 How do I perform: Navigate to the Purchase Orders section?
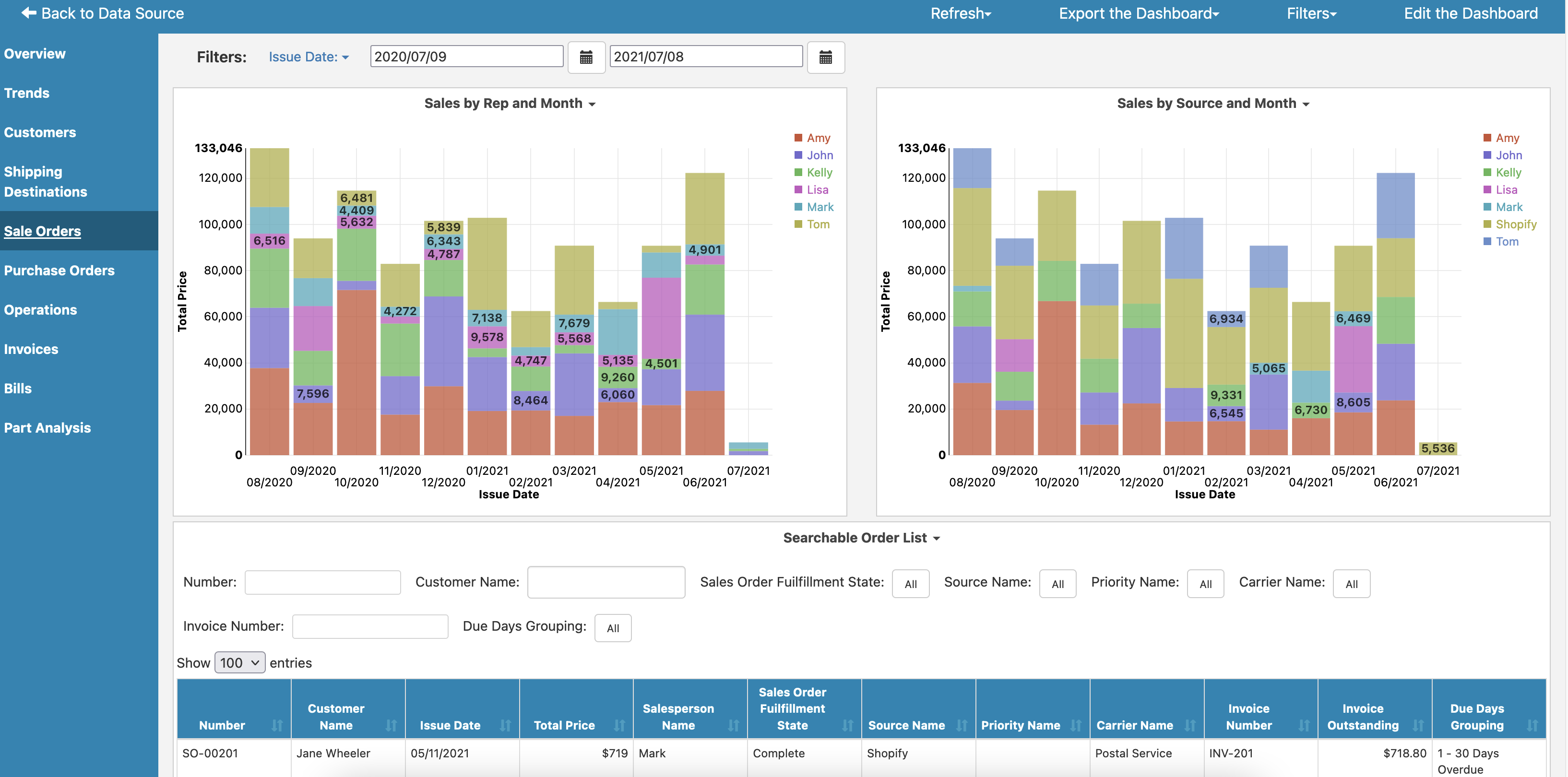pos(60,269)
